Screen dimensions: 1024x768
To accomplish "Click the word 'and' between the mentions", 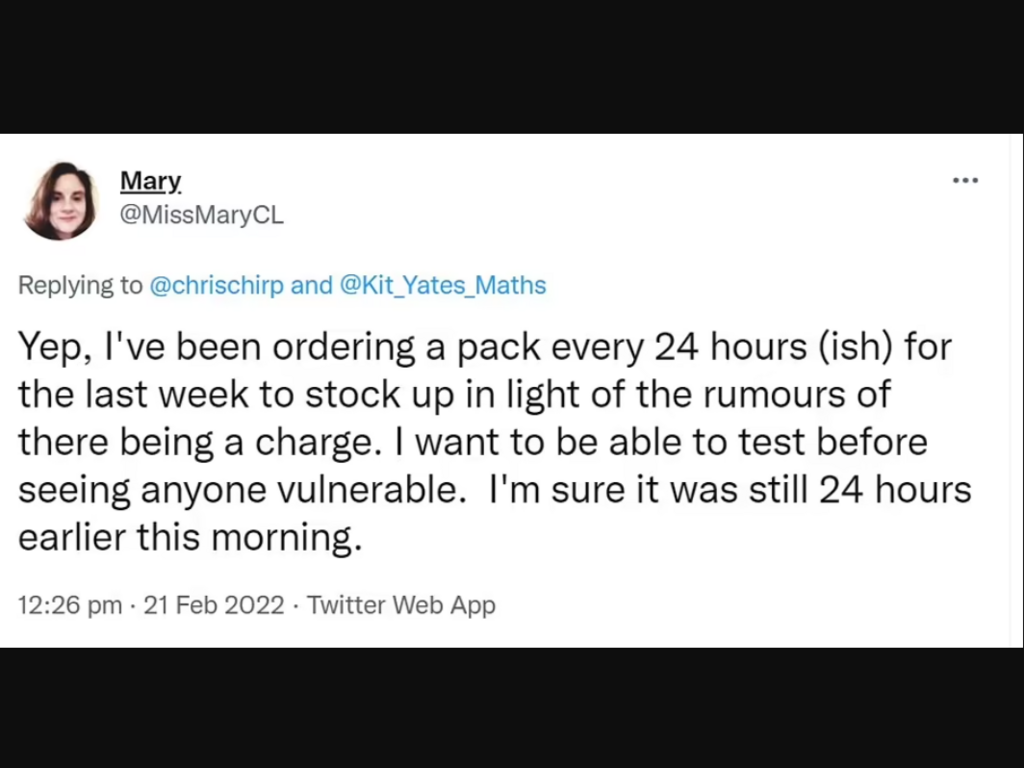I will (x=312, y=285).
